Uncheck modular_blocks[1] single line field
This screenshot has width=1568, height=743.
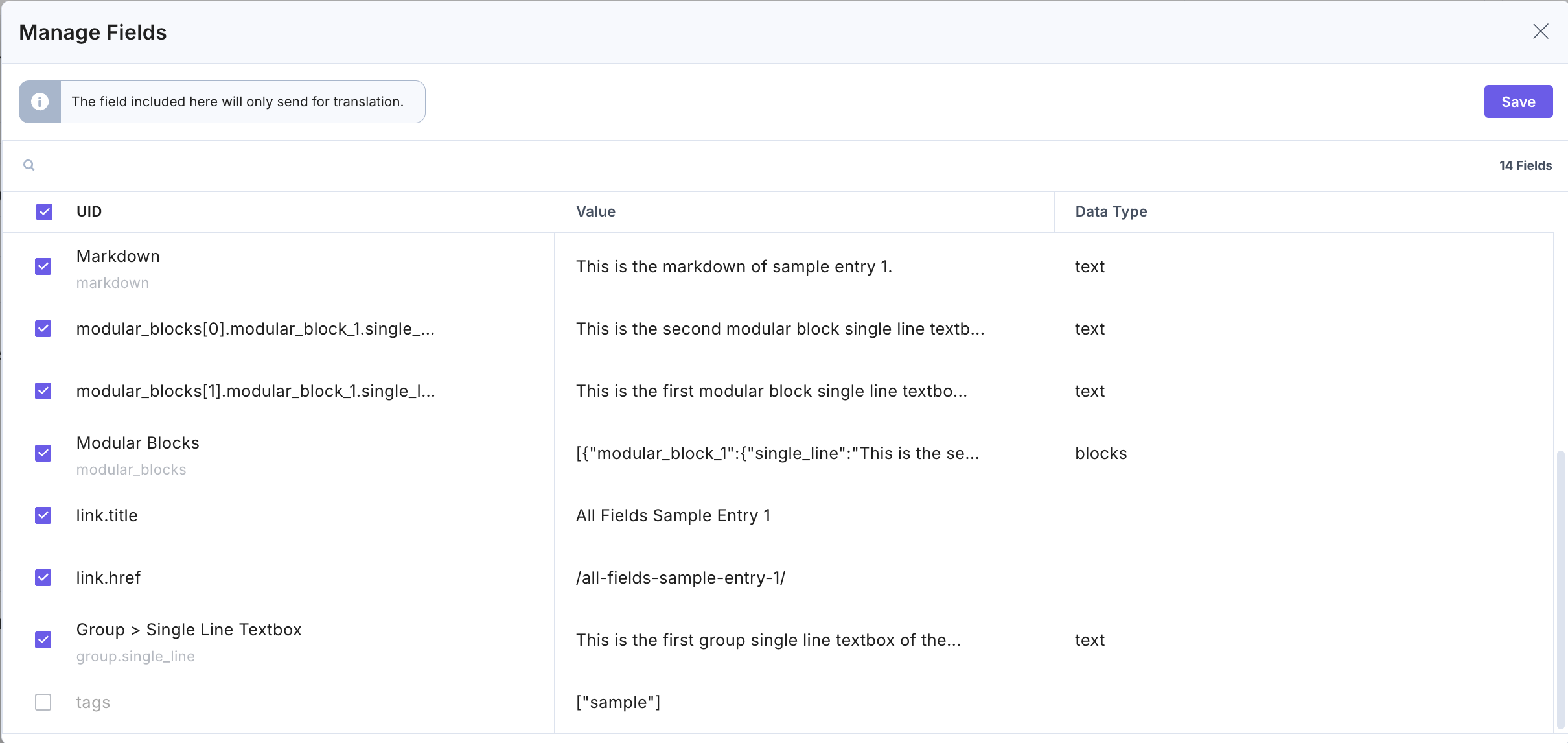pos(43,391)
